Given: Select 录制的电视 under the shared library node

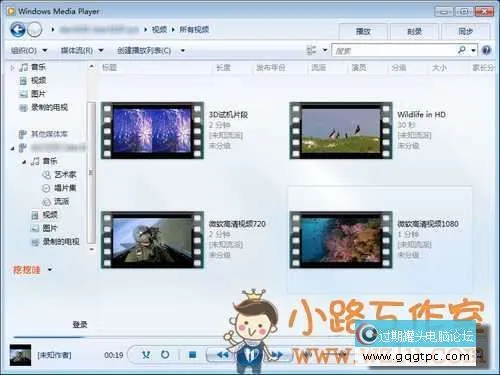Looking at the screenshot, I should 61,242.
